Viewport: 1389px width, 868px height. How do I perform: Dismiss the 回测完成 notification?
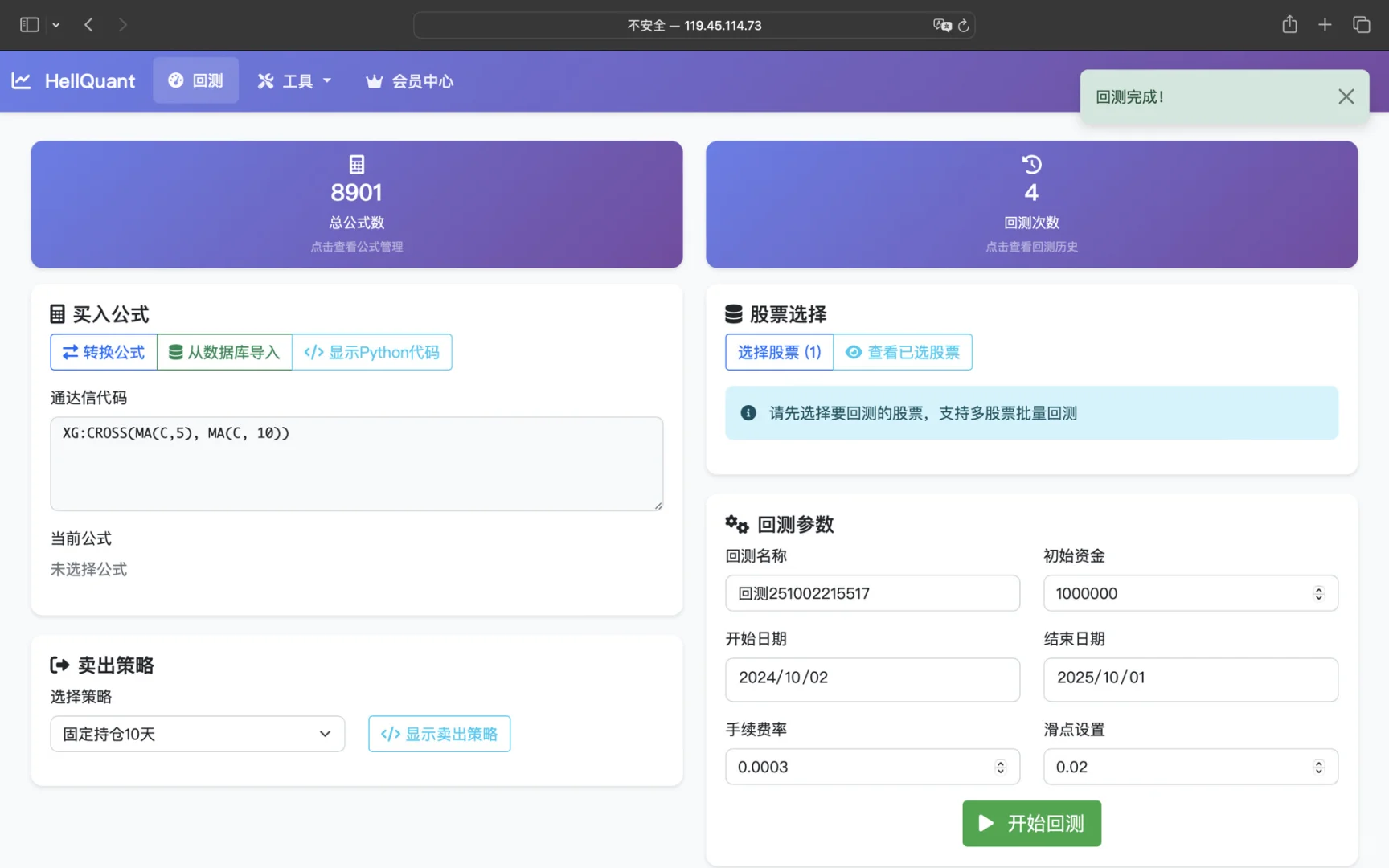1346,96
